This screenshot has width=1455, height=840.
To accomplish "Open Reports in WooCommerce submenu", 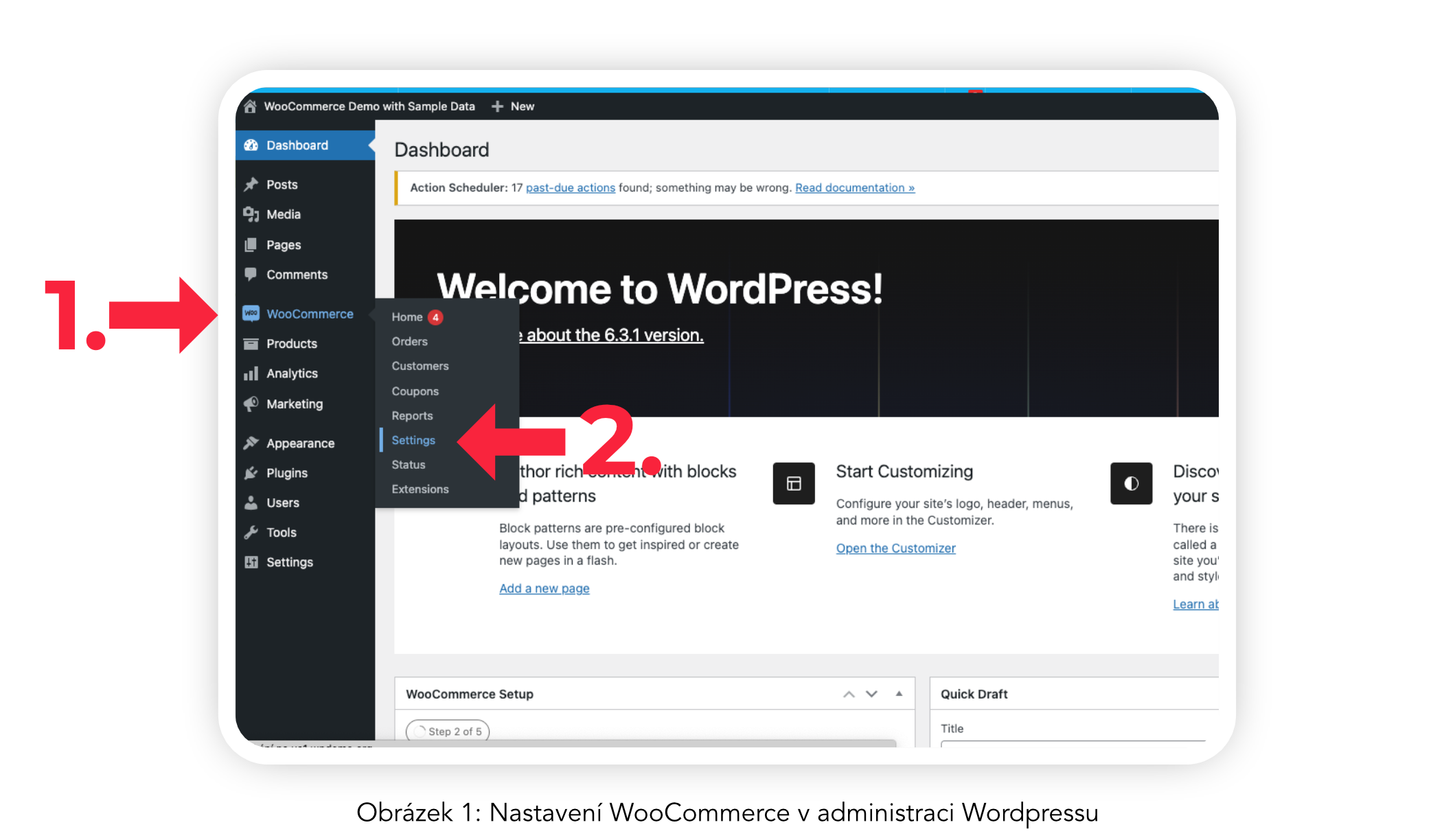I will 412,416.
